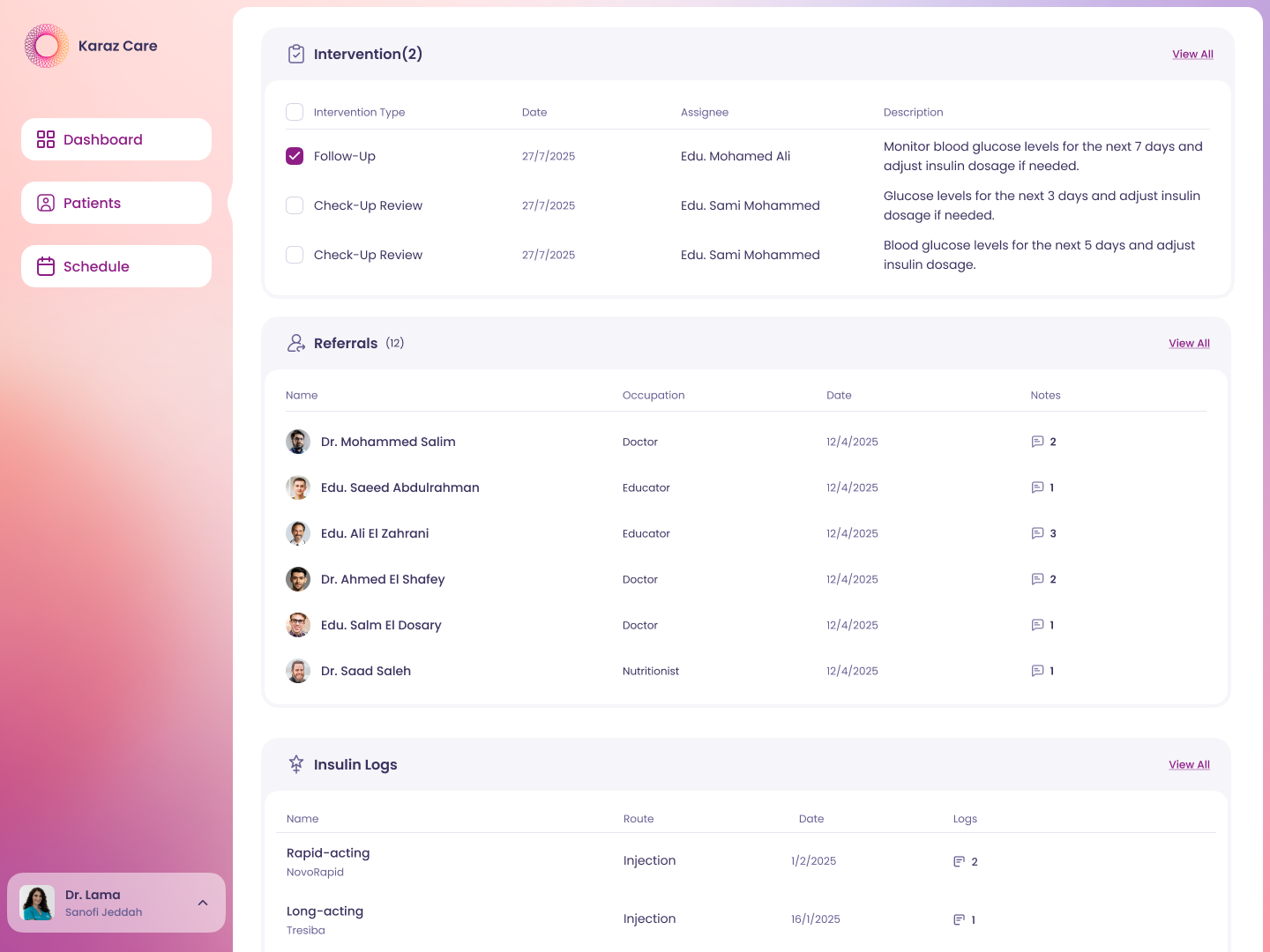Click logs icon for Long-acting insulin
The height and width of the screenshot is (952, 1270).
coord(959,919)
